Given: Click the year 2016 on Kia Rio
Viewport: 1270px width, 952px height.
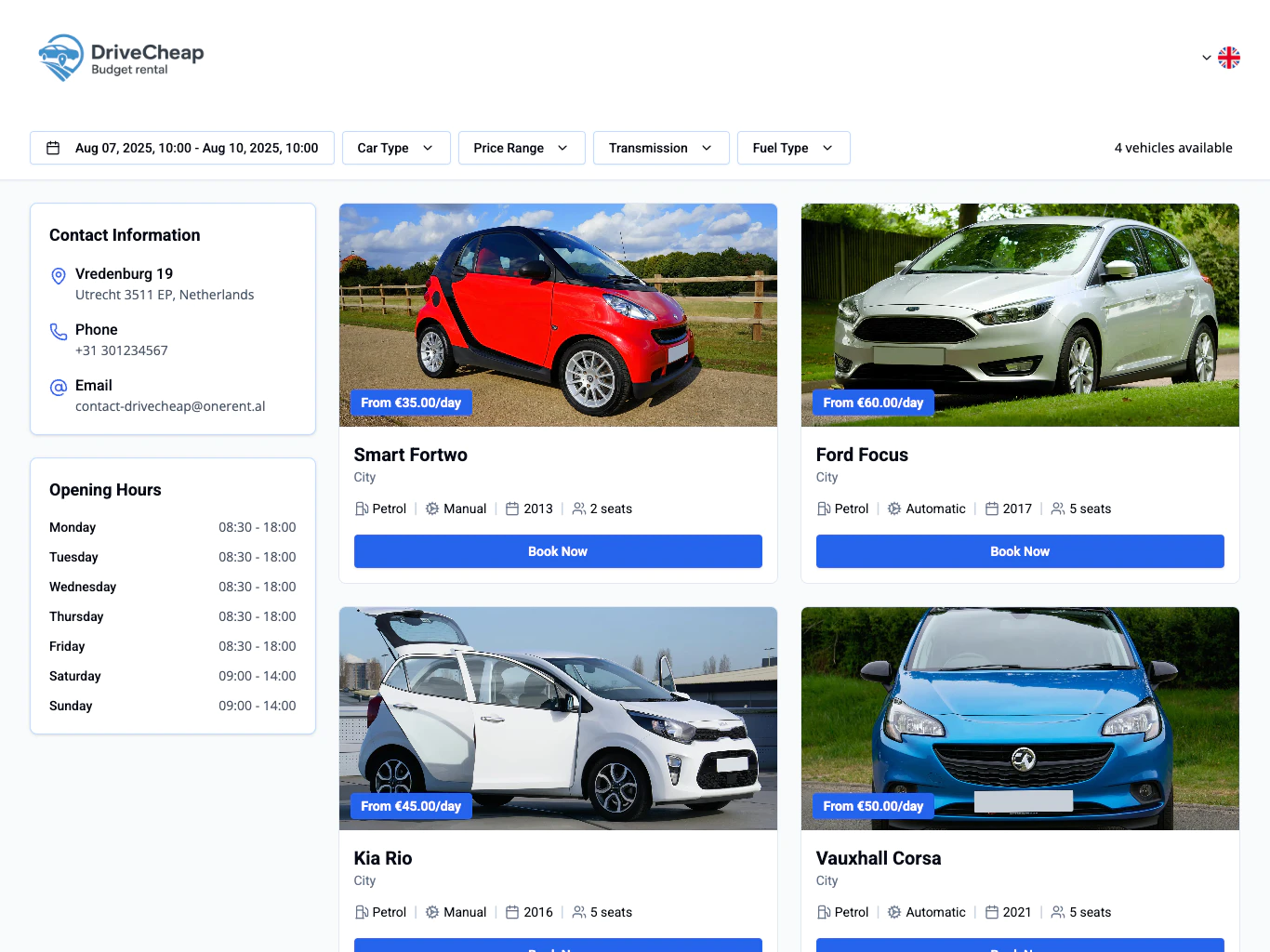Looking at the screenshot, I should (x=538, y=912).
